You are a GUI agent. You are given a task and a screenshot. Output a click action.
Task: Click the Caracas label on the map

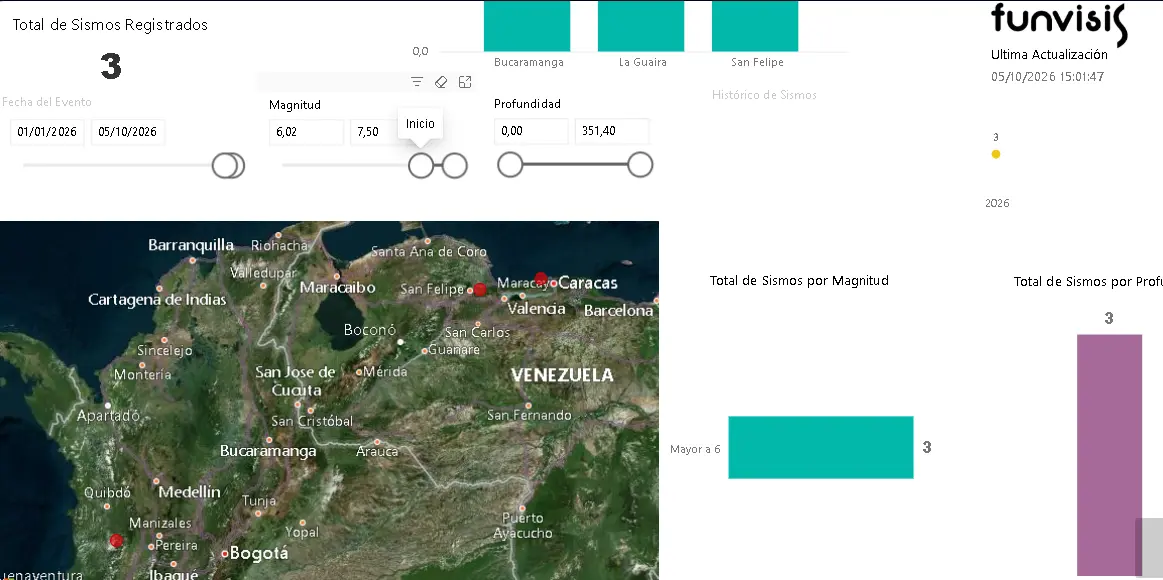587,283
